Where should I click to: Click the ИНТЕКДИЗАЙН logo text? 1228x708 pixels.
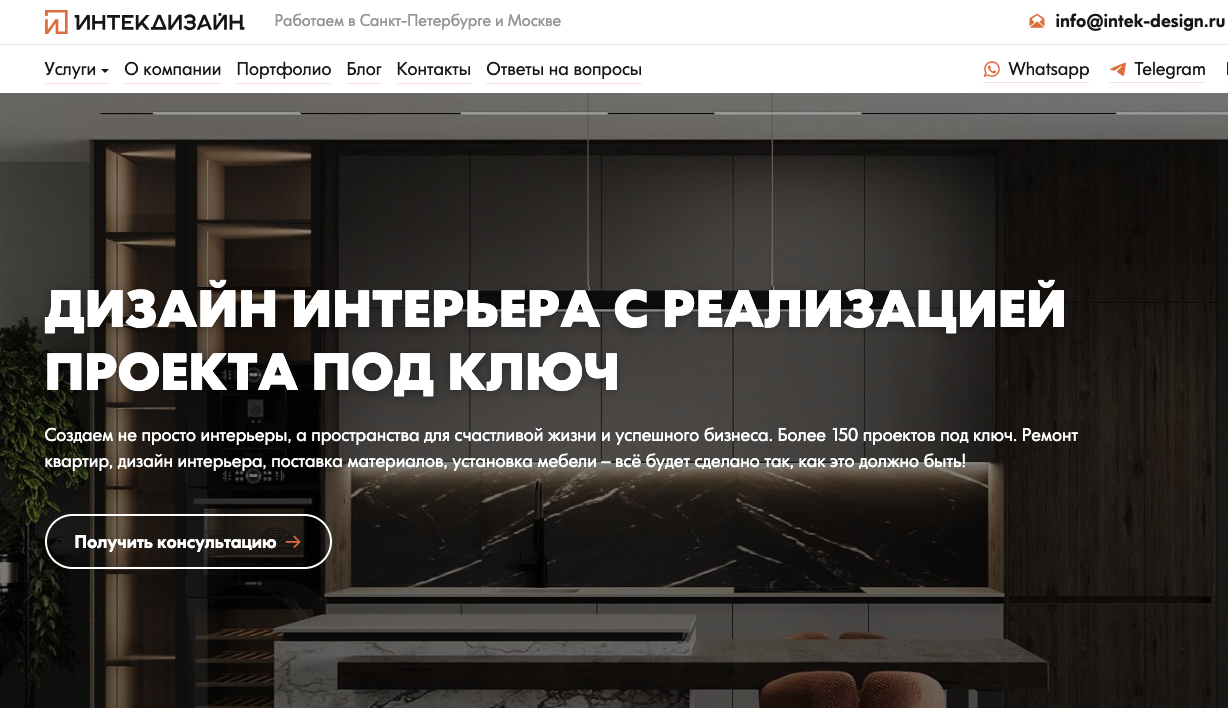click(159, 22)
